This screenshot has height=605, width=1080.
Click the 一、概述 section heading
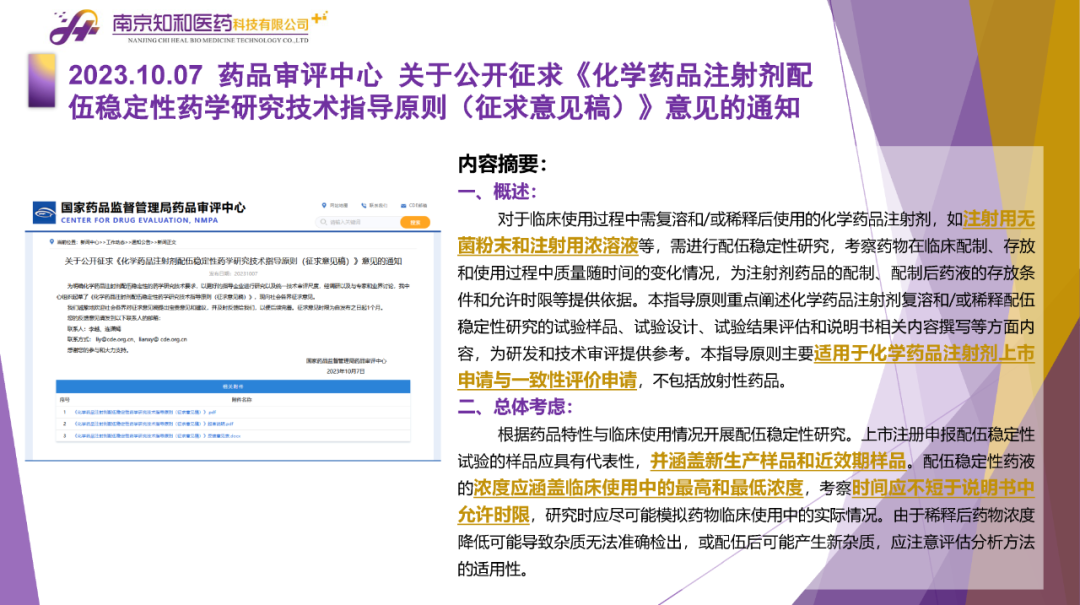tap(498, 192)
